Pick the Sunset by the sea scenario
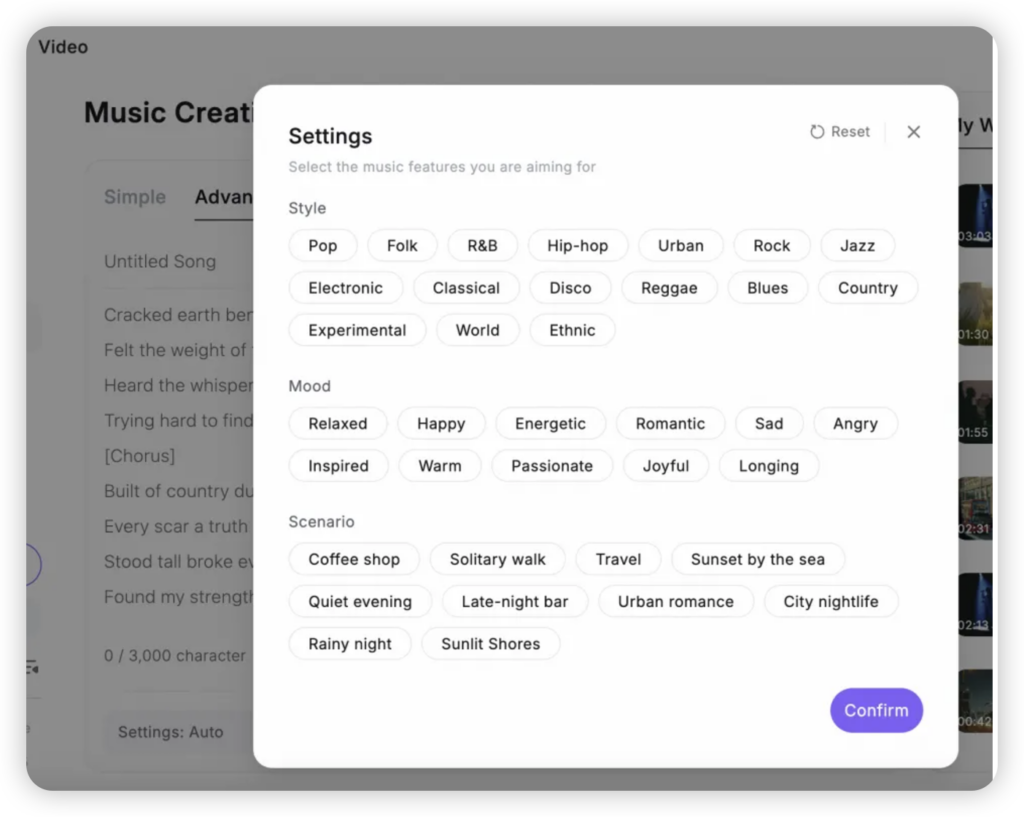 click(x=758, y=560)
